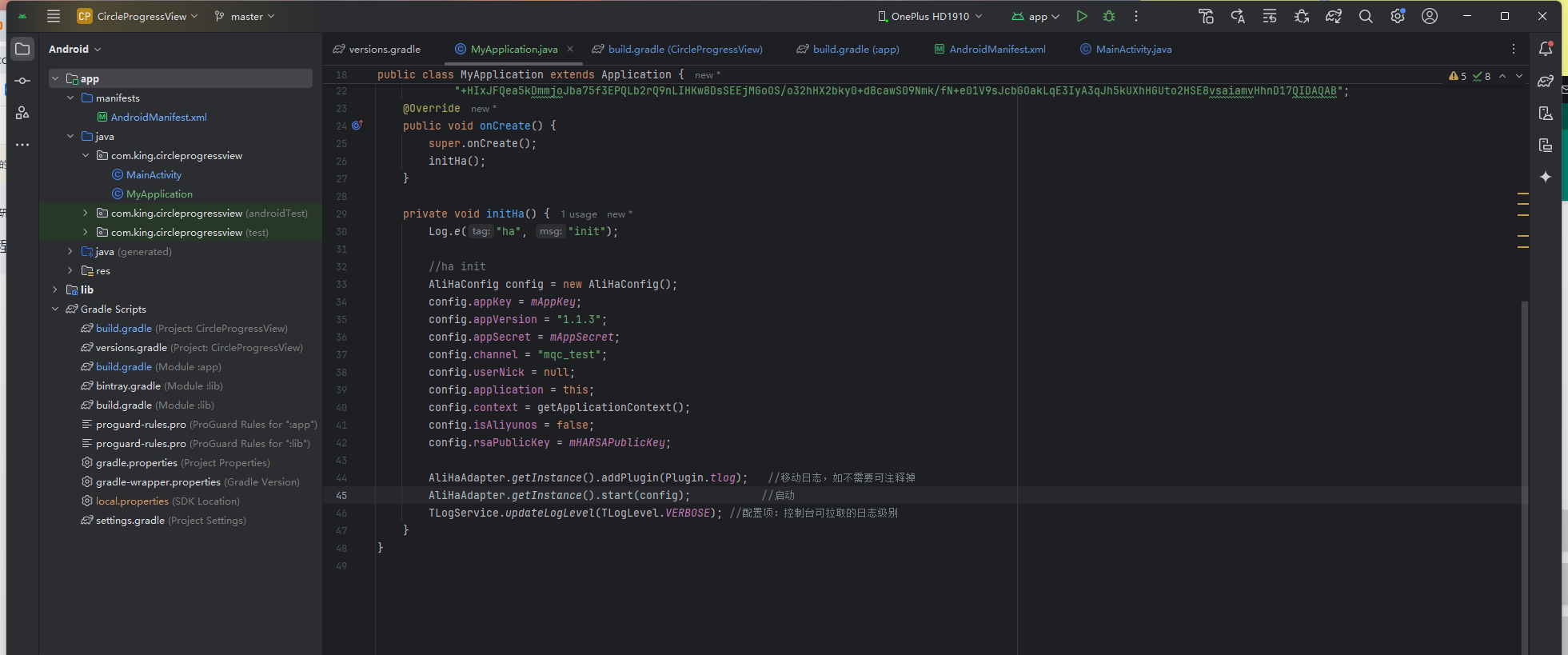The width and height of the screenshot is (1568, 655).
Task: Open IDE settings gear icon
Action: tap(1398, 16)
